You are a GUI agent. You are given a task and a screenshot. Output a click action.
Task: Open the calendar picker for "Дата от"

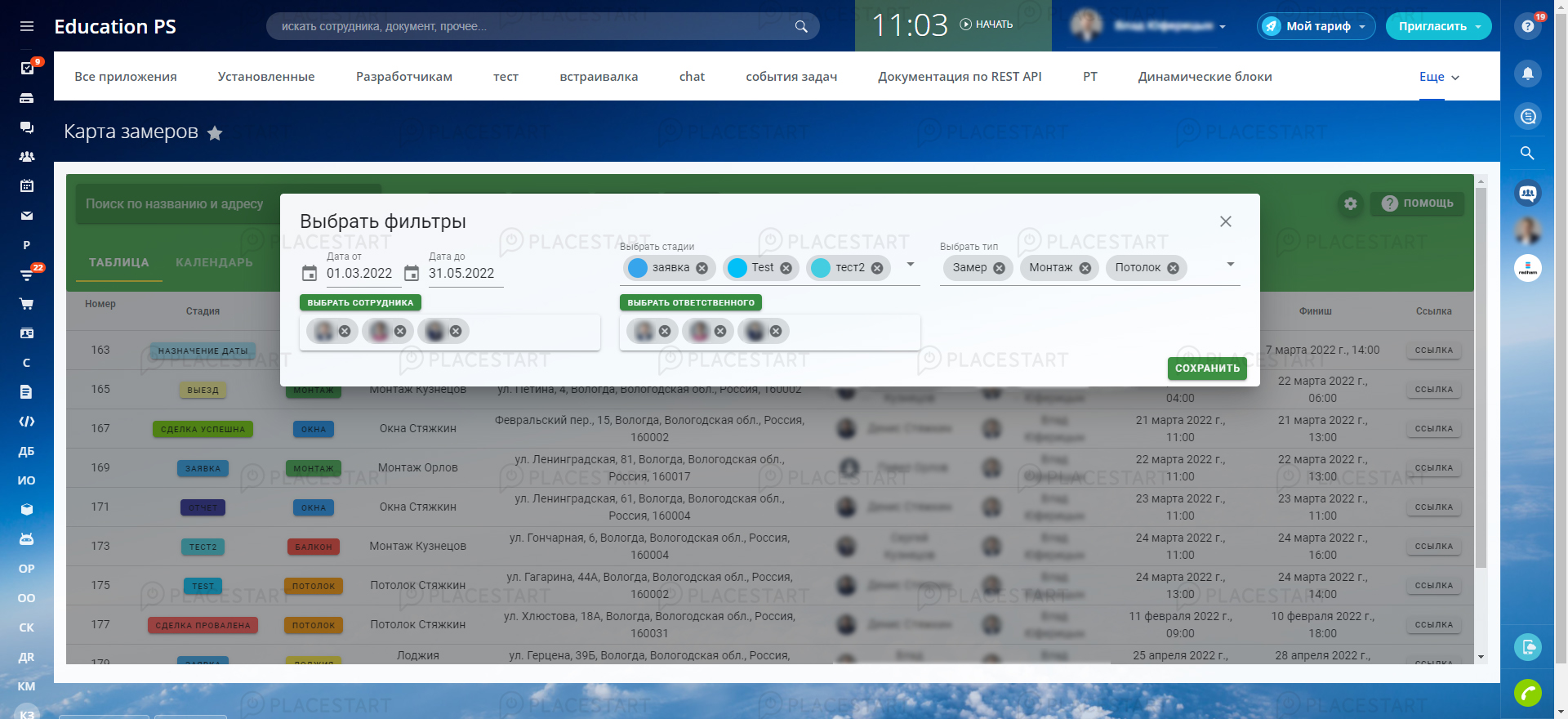(310, 274)
